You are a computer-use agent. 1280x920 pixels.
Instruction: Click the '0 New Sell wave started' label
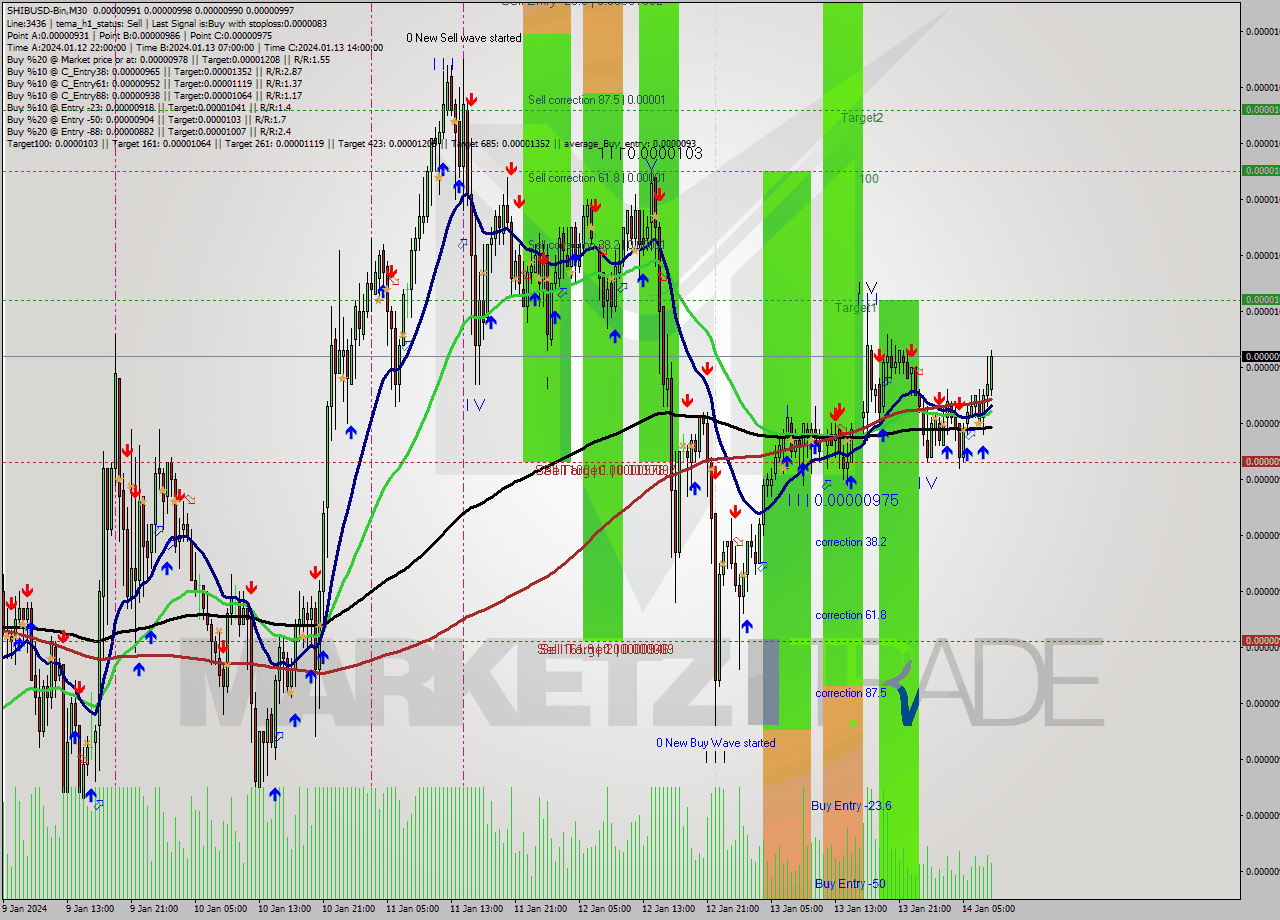point(464,38)
